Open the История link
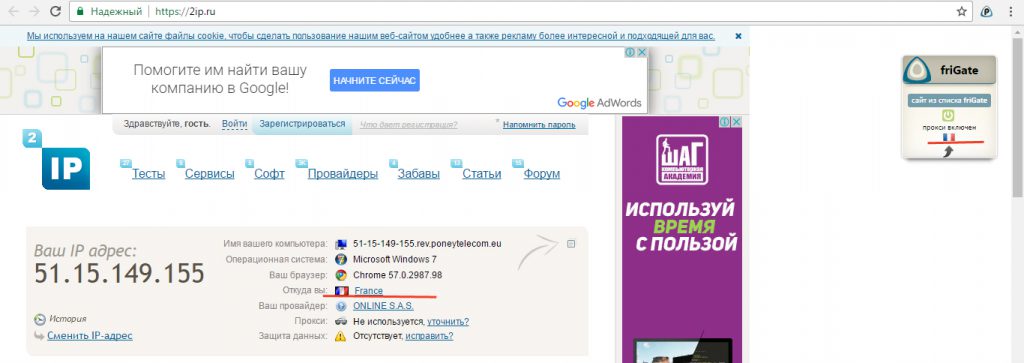The height and width of the screenshot is (363, 1024). tap(68, 319)
